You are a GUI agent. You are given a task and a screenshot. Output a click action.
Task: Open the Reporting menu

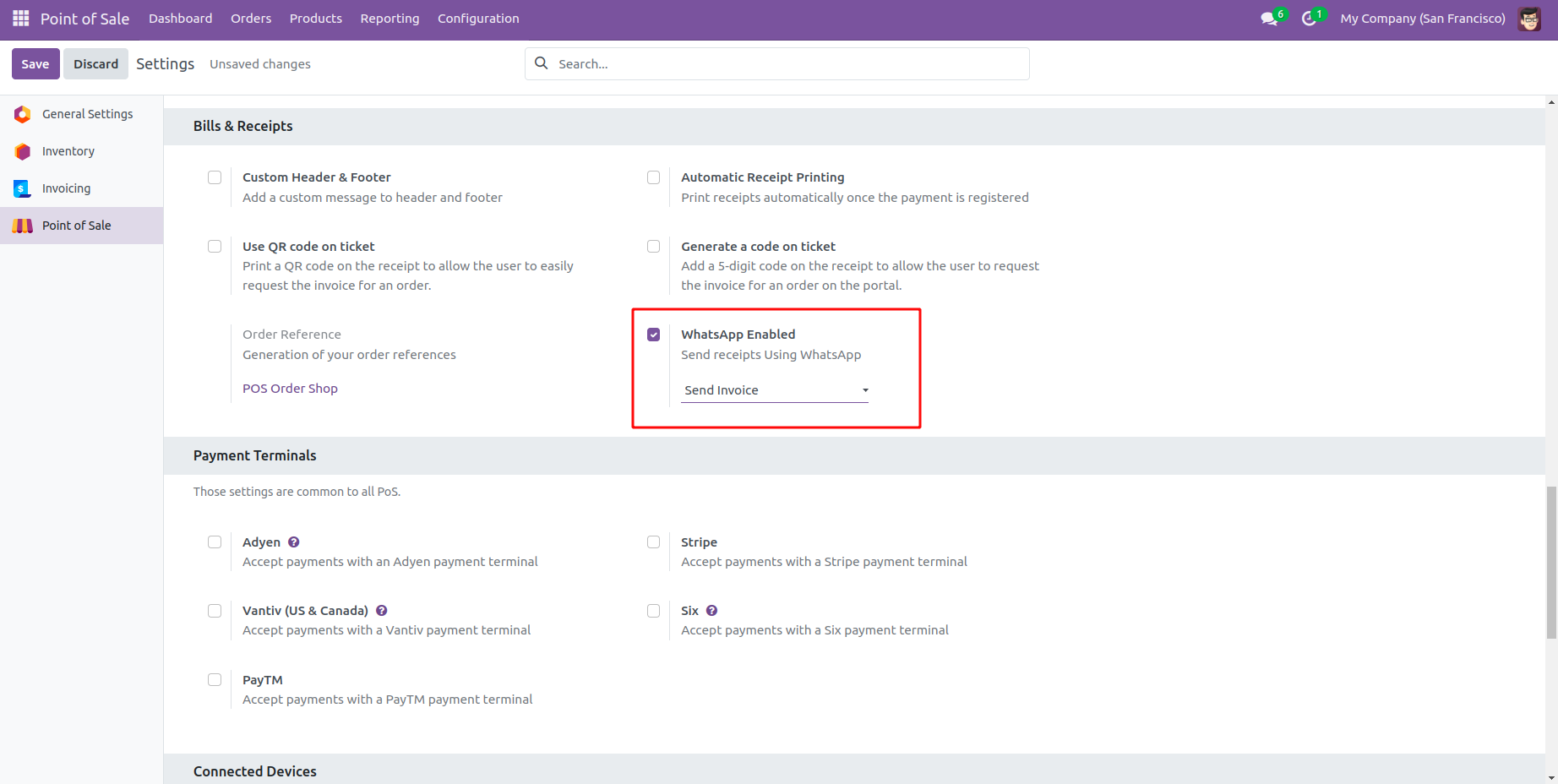389,19
